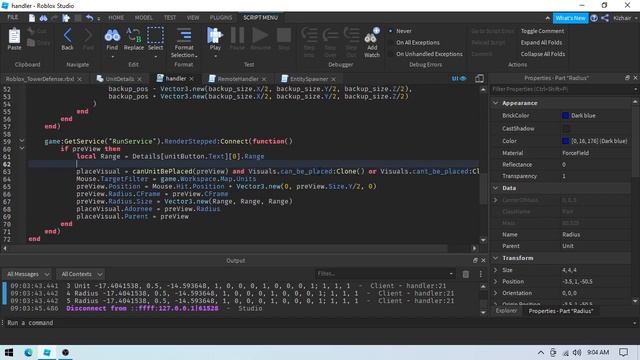Click the share icon next to Kizhair

605,18
